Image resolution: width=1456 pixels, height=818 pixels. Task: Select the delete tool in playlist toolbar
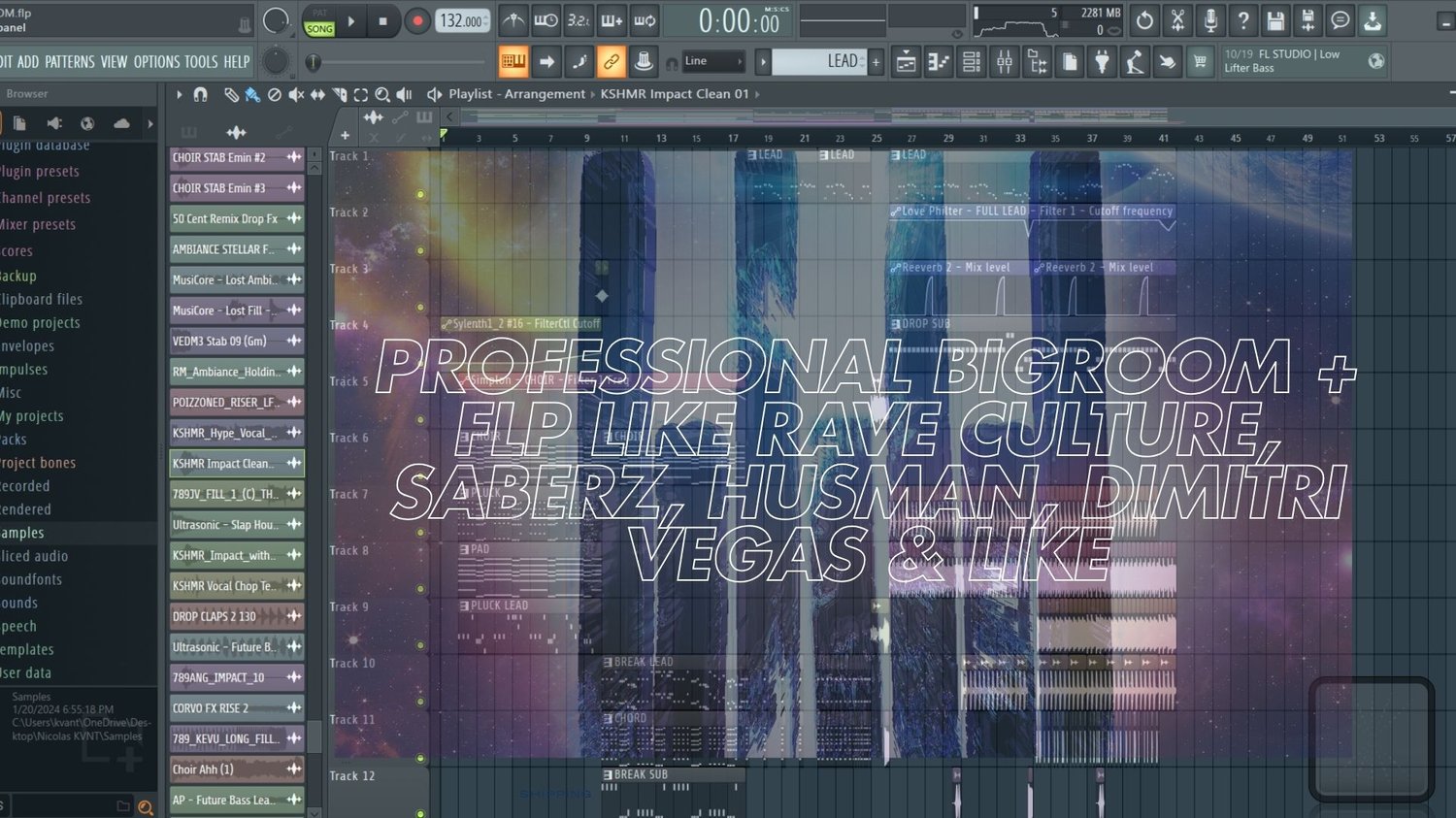[275, 94]
